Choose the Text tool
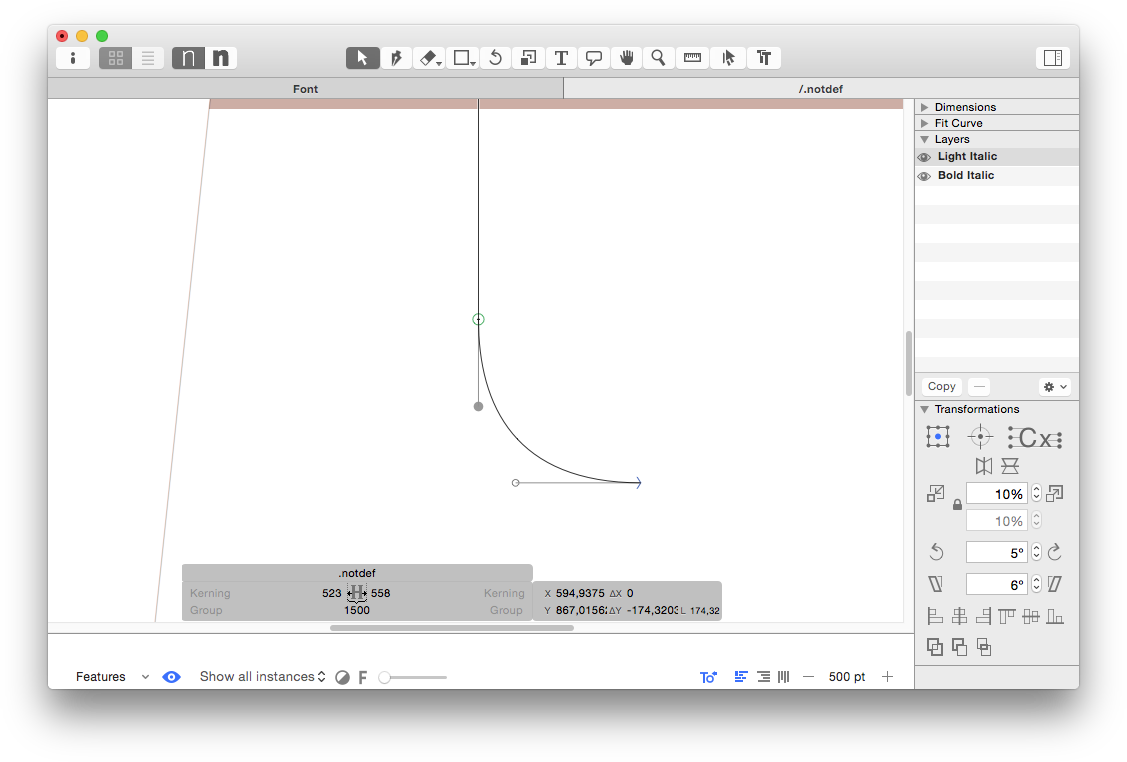 561,58
